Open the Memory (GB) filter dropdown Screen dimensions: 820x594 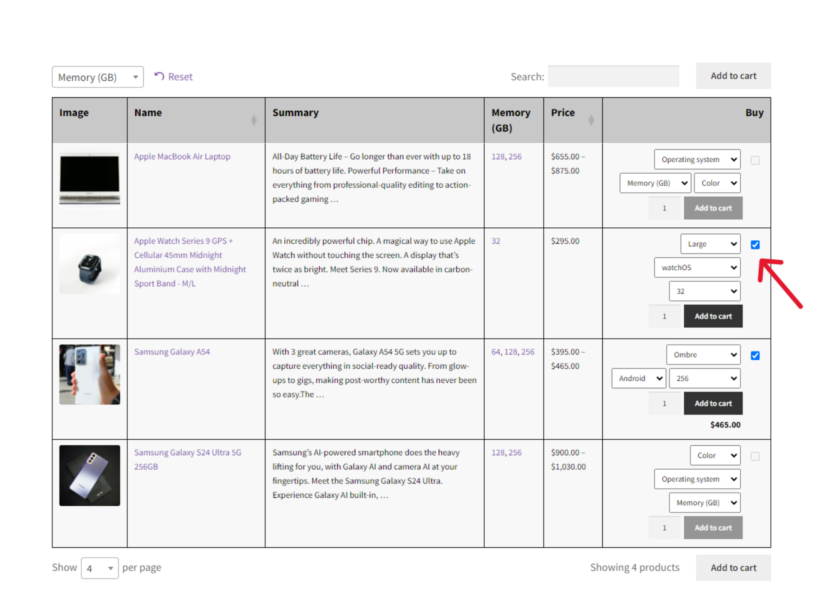(97, 76)
